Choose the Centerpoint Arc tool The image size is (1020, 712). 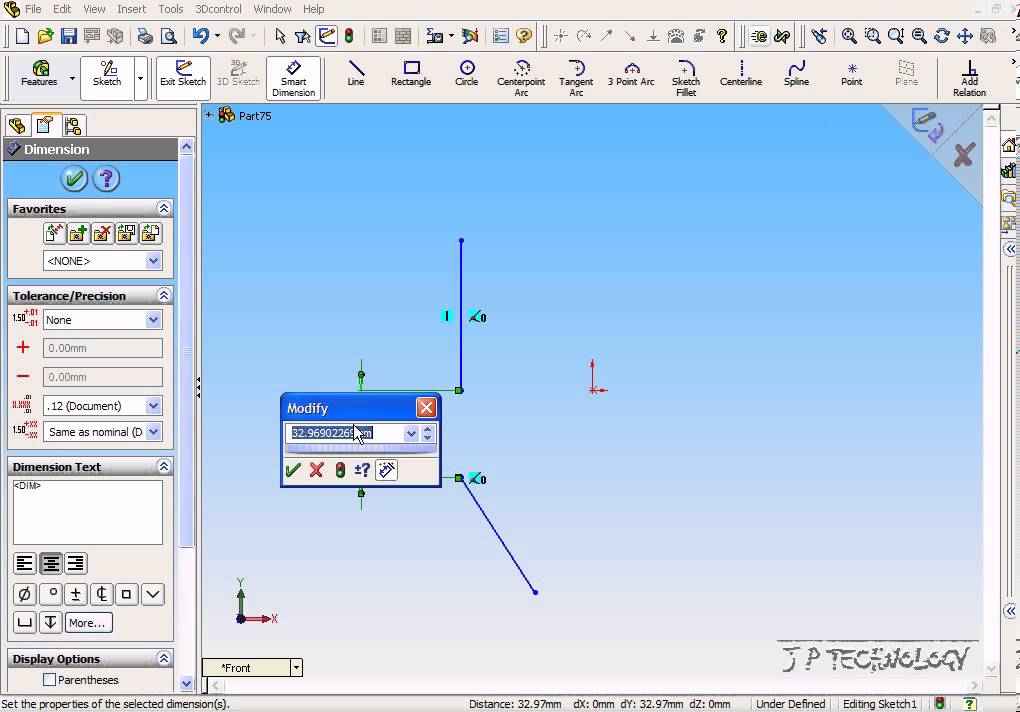(521, 78)
